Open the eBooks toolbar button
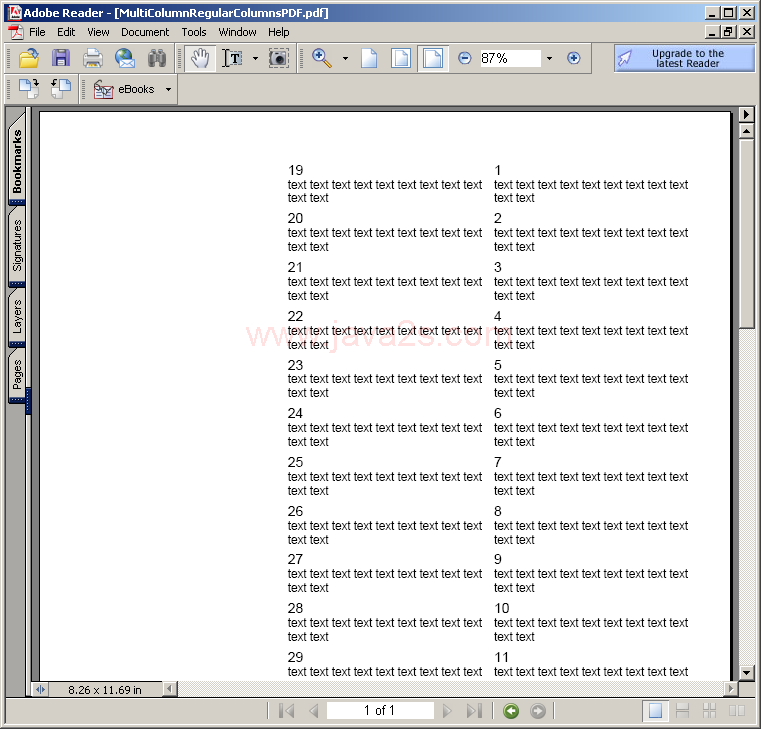Screen dimensions: 761x729 [x=124, y=89]
